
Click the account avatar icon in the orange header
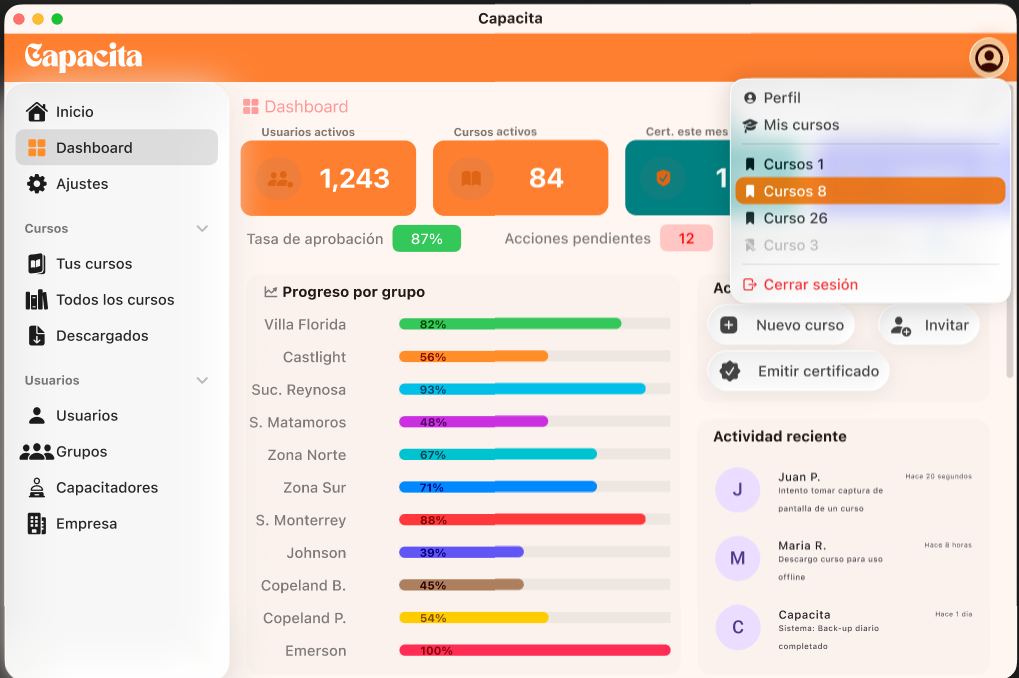[x=987, y=58]
